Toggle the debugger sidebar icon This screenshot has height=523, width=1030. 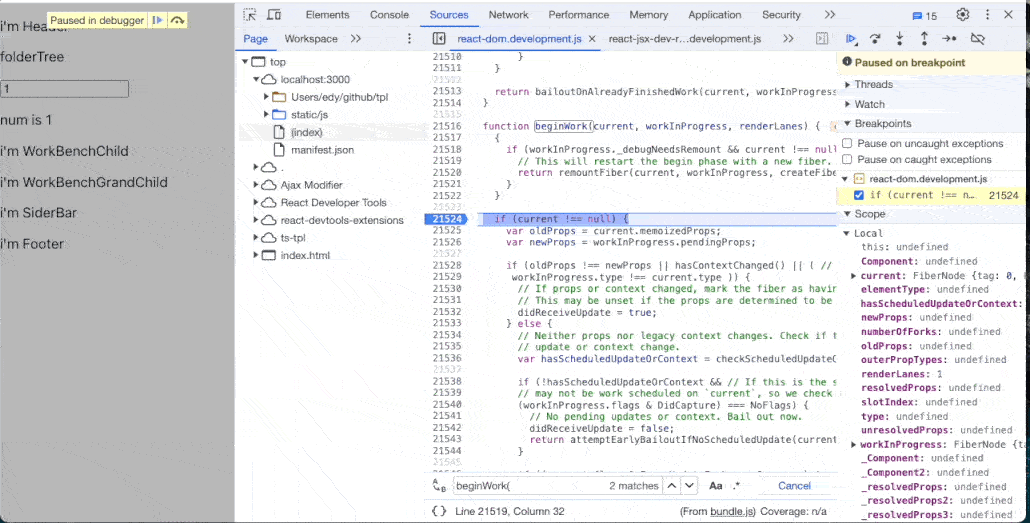click(x=822, y=39)
